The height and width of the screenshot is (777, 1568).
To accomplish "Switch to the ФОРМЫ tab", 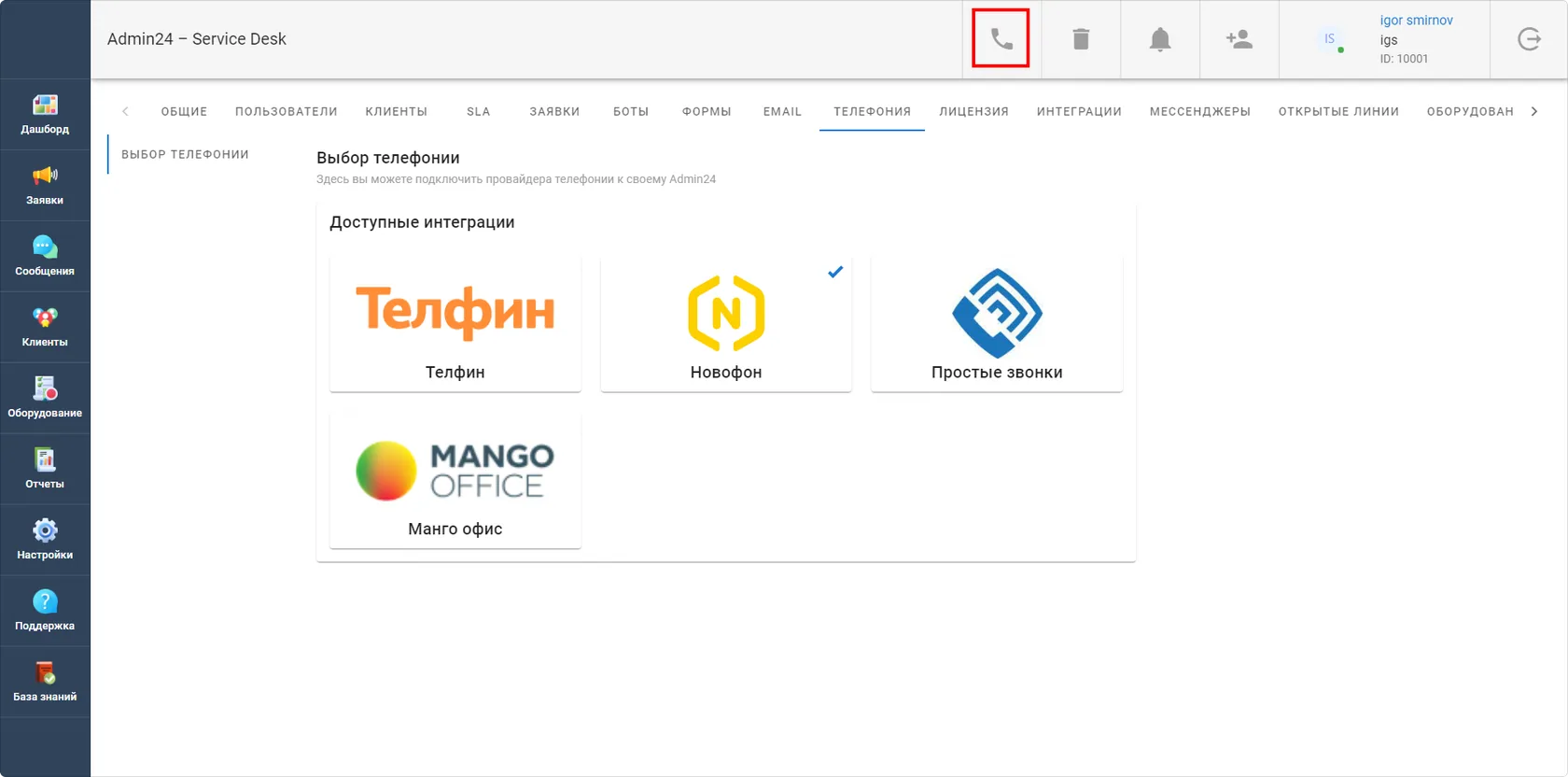I will click(707, 111).
